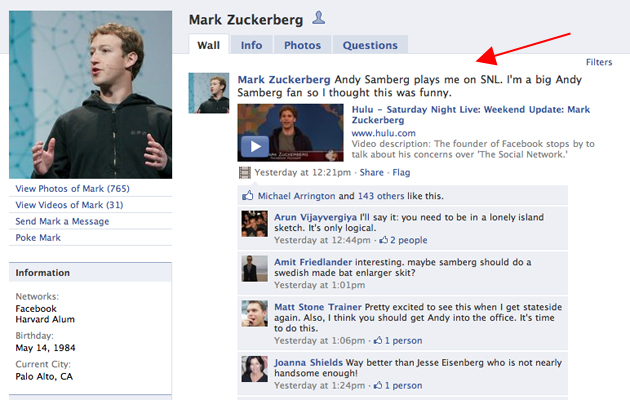Open the Questions tab
This screenshot has width=630, height=400.
(x=370, y=45)
